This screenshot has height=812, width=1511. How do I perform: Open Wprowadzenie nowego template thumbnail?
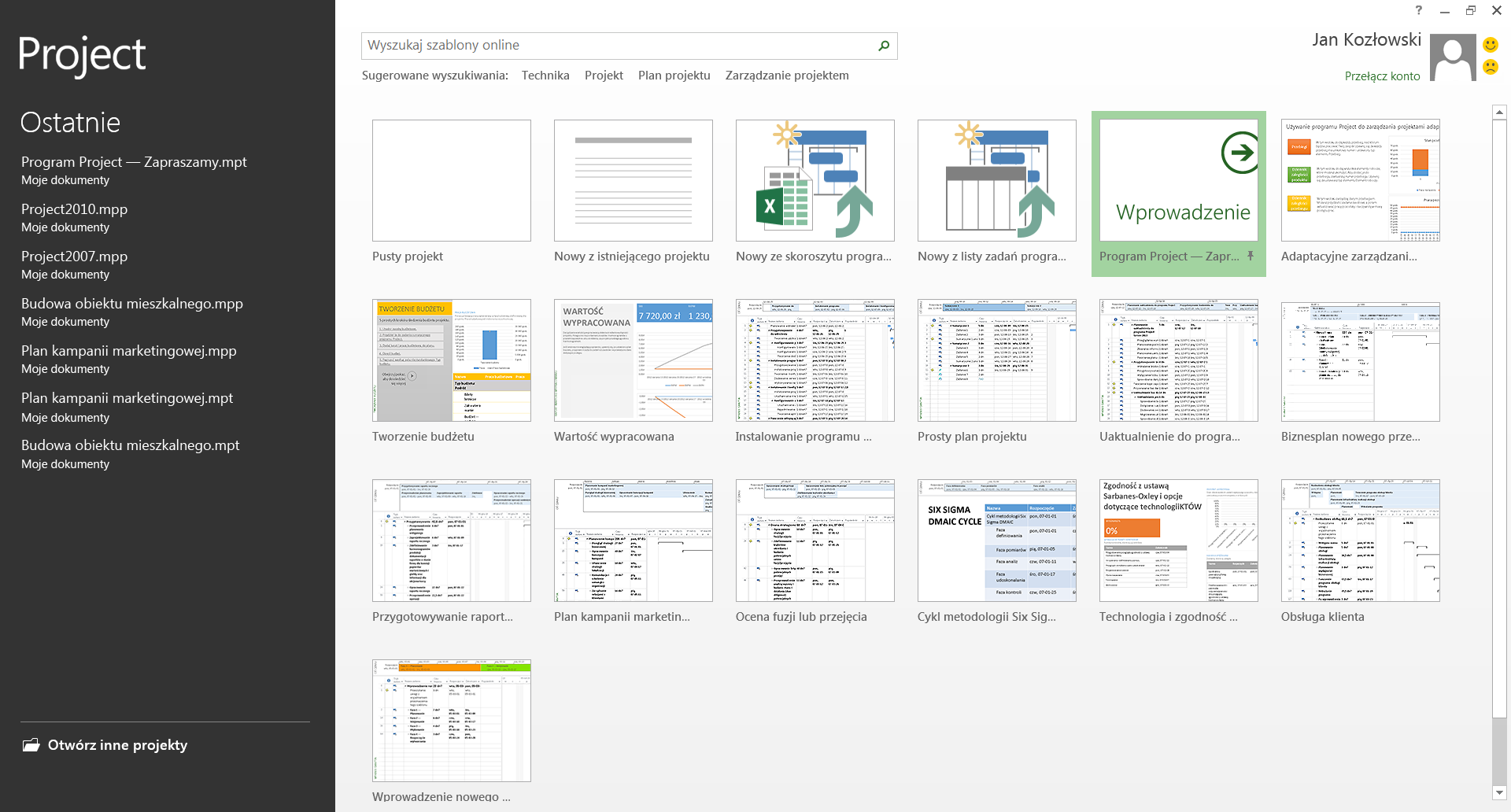(451, 721)
